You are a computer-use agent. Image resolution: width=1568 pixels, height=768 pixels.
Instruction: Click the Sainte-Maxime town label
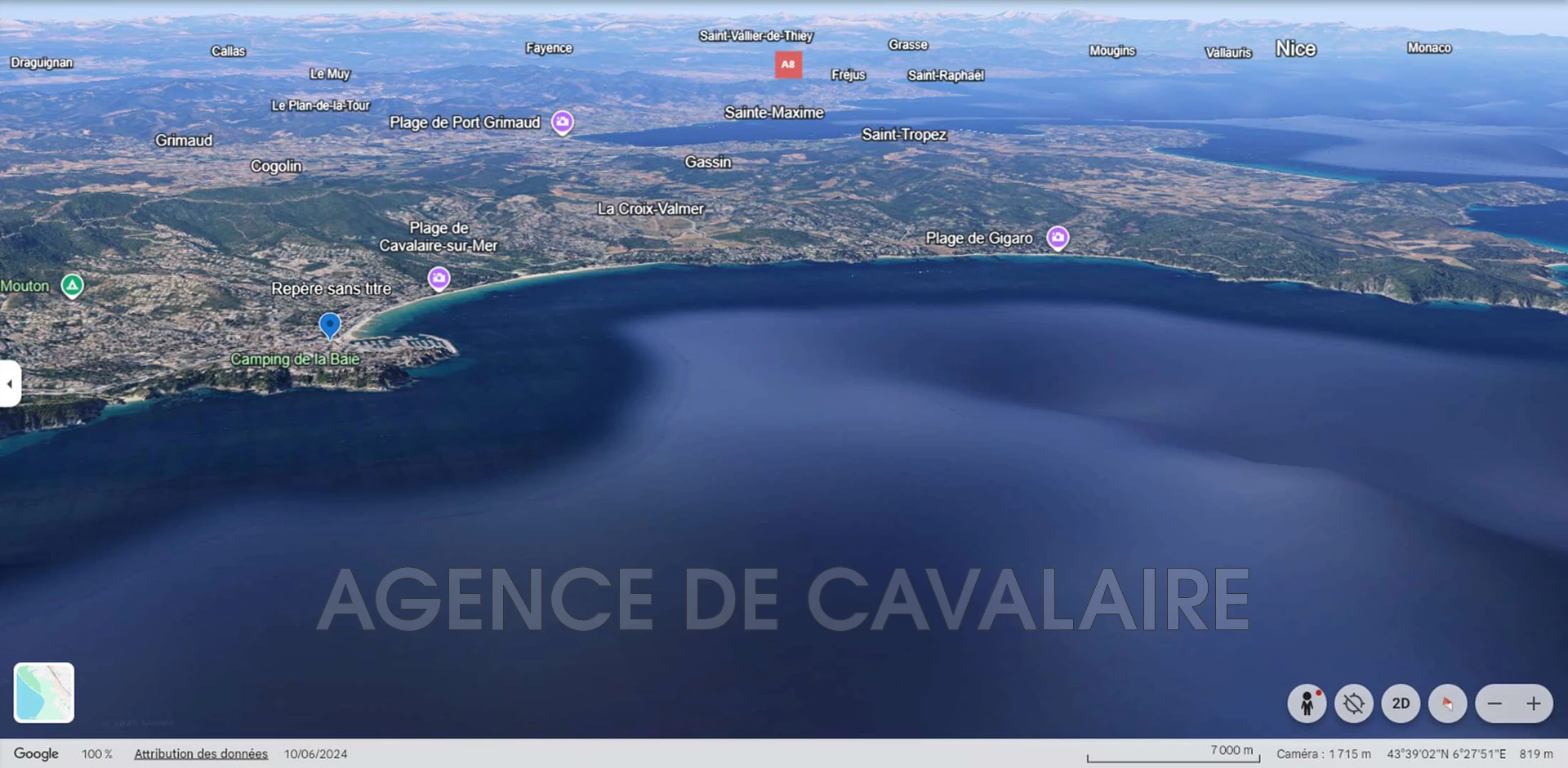click(x=773, y=113)
